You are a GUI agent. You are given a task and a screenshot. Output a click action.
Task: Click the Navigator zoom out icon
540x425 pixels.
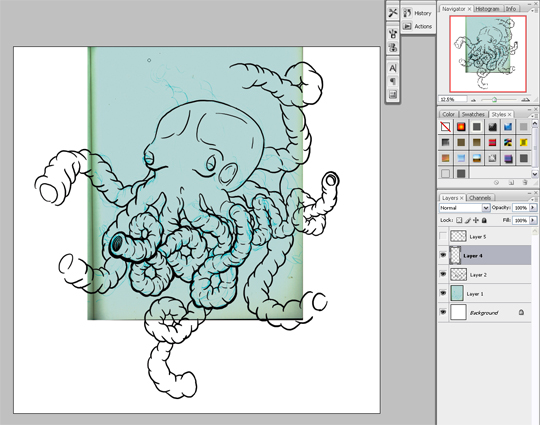[x=473, y=100]
